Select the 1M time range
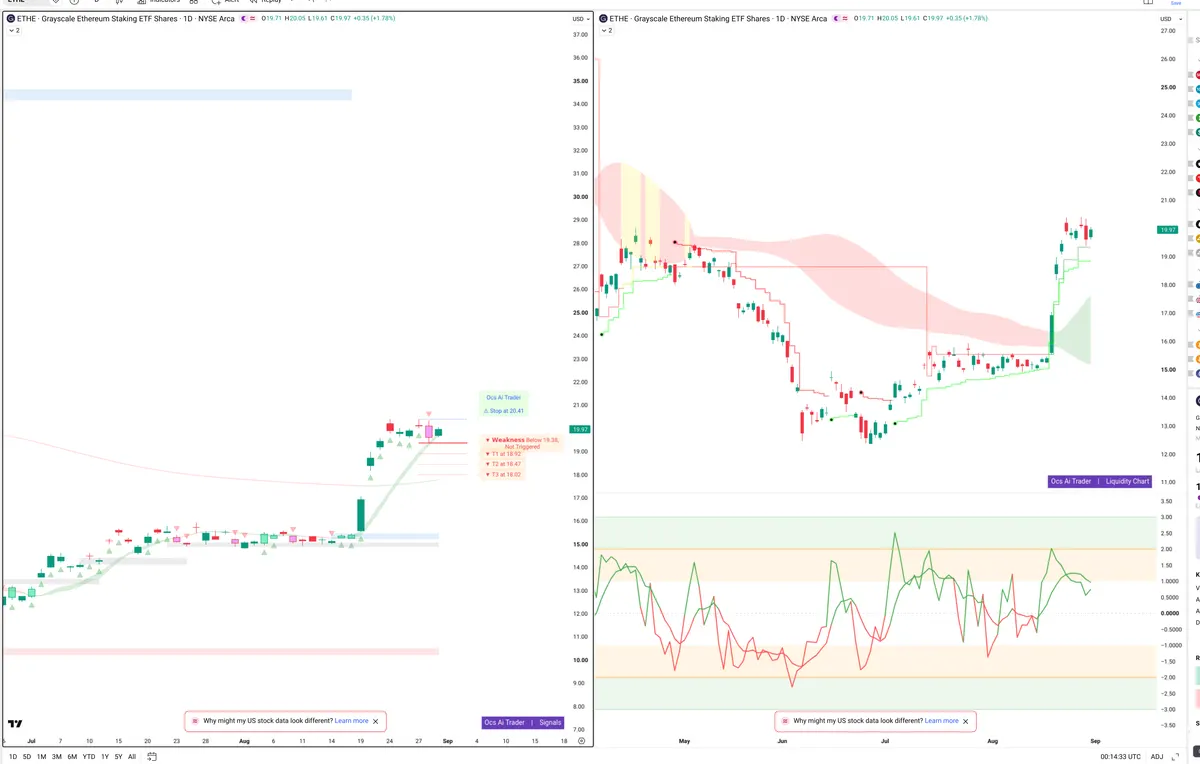The height and width of the screenshot is (764, 1200). pyautogui.click(x=41, y=756)
